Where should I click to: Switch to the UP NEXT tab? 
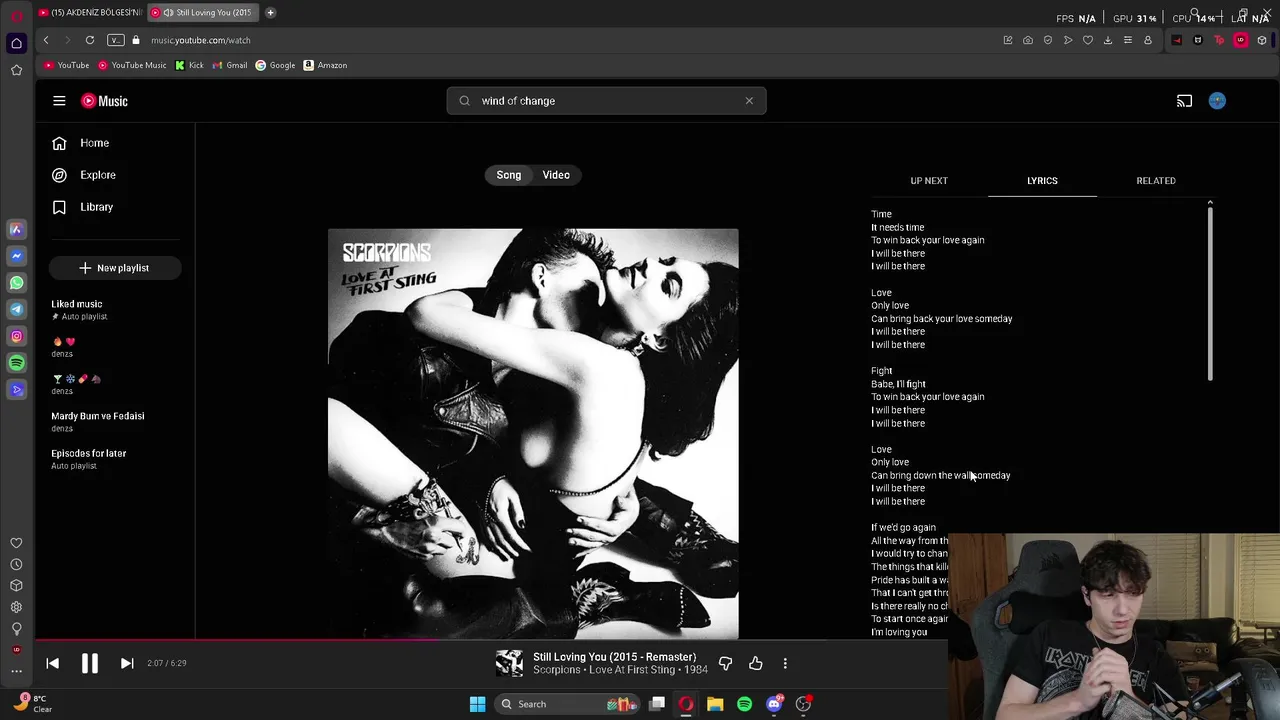tap(929, 181)
